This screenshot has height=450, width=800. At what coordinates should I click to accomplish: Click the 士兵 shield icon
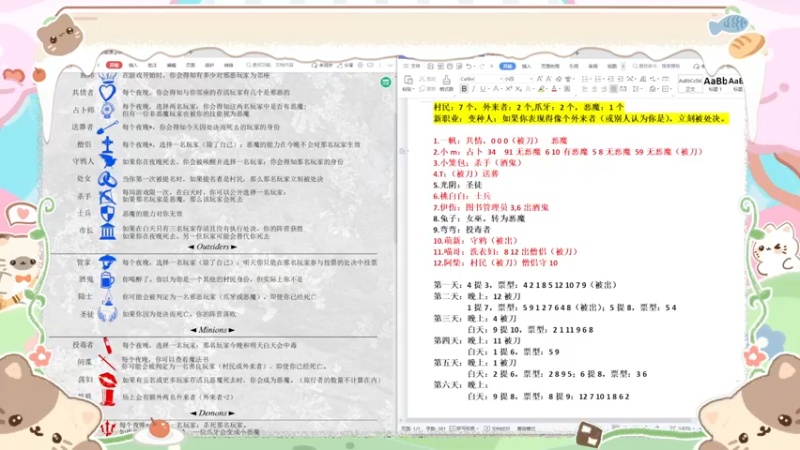tap(107, 213)
